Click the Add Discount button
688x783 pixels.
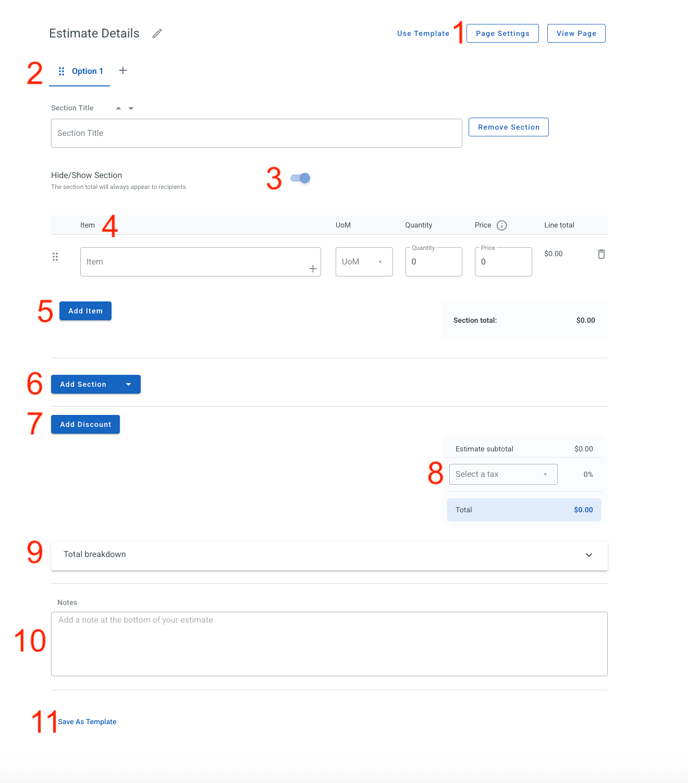(x=85, y=424)
